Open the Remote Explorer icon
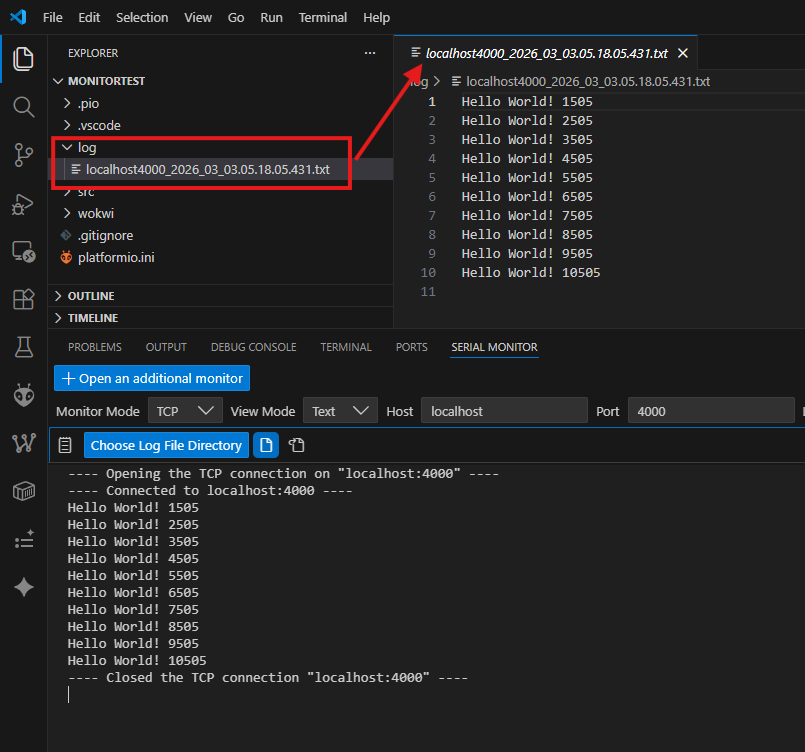The height and width of the screenshot is (752, 805). tap(23, 251)
